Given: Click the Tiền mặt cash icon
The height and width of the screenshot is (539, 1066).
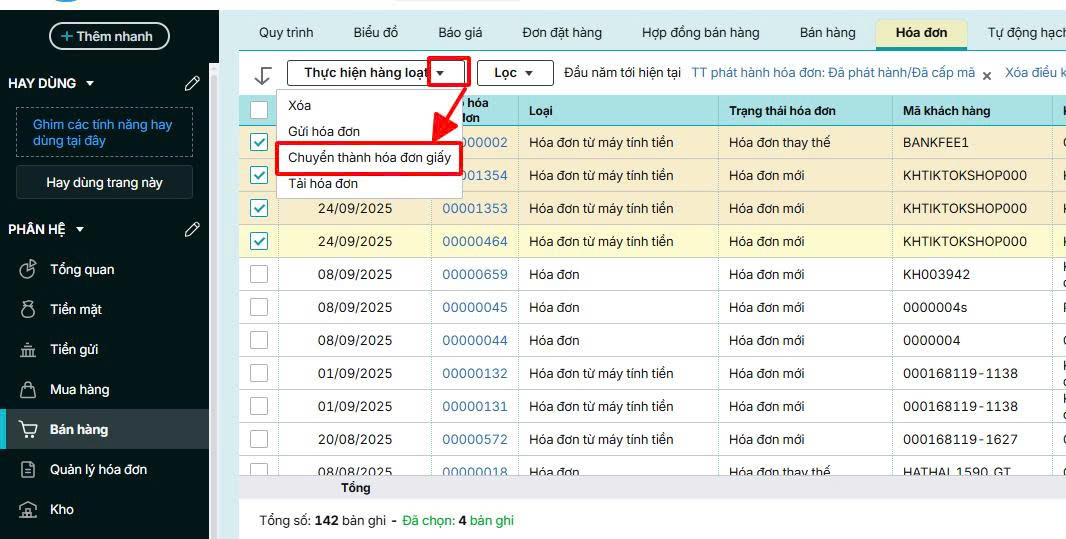Looking at the screenshot, I should coord(28,310).
